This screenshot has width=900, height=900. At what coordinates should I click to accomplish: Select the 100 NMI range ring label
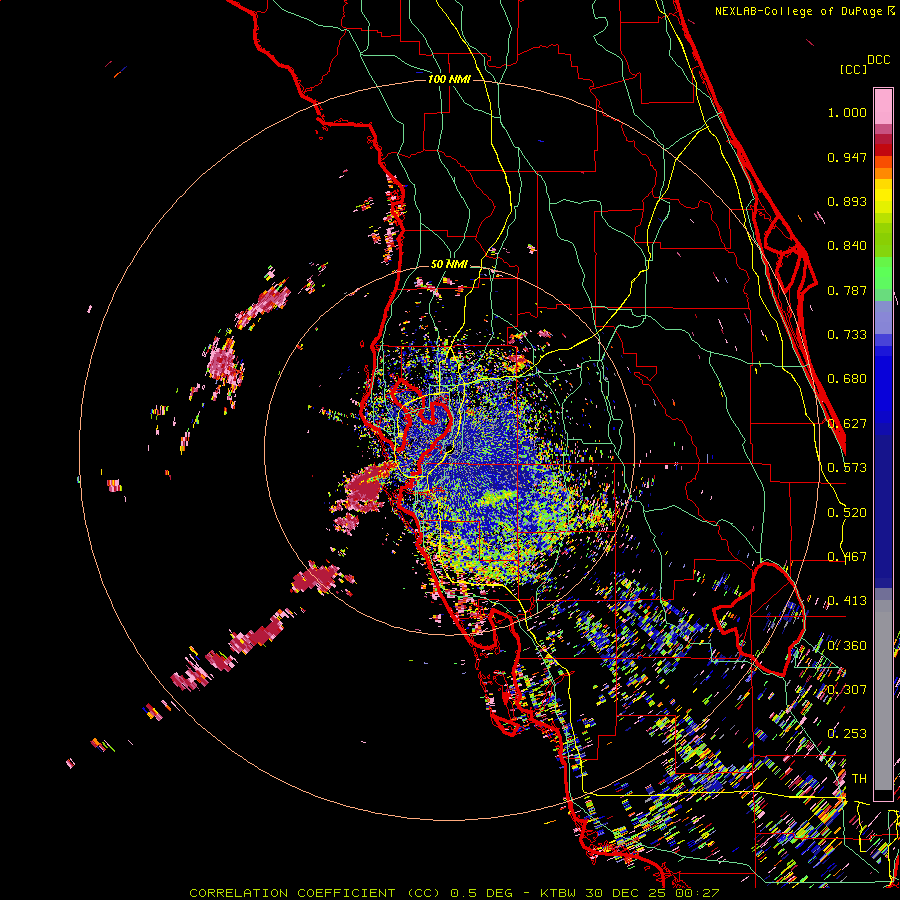449,79
